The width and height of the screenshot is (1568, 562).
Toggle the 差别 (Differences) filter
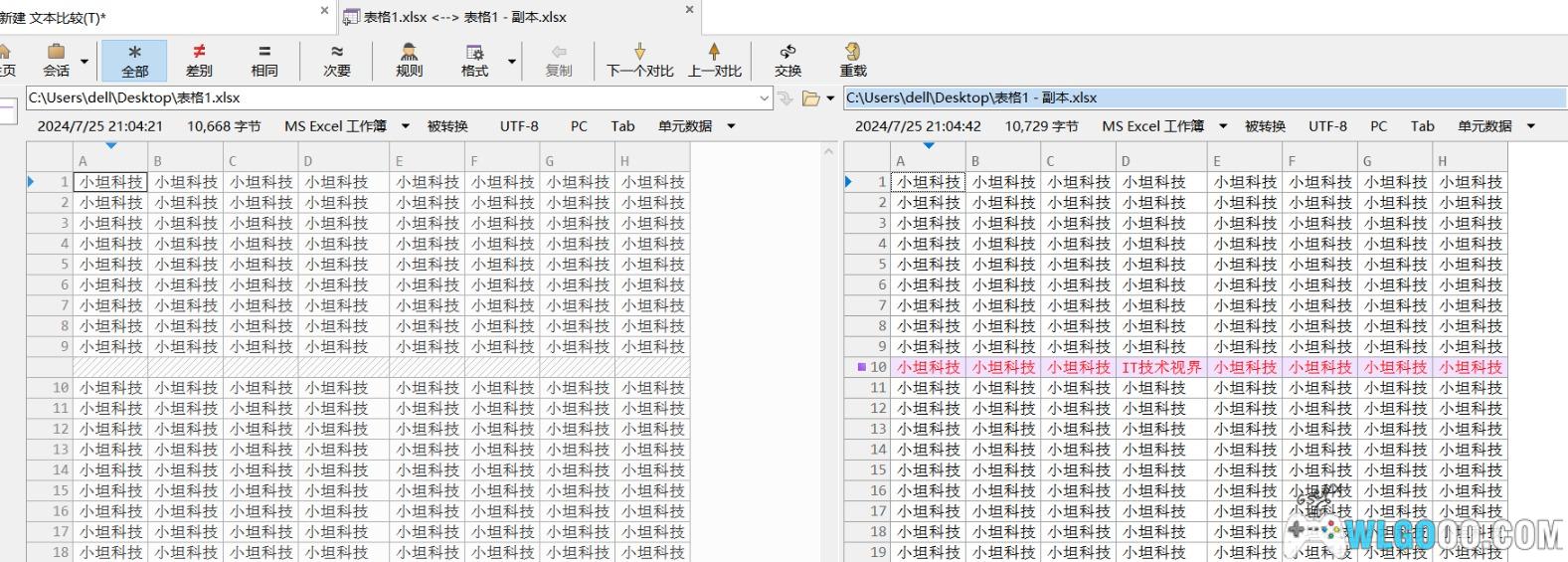pos(199,60)
